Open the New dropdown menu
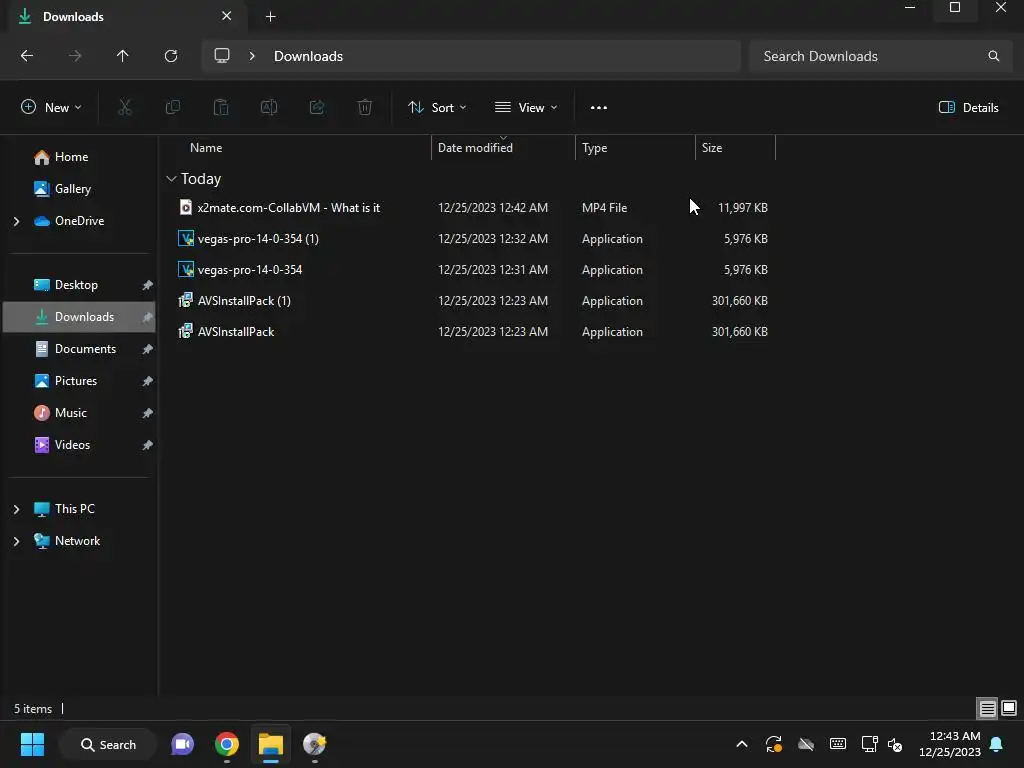This screenshot has width=1024, height=768. [51, 108]
